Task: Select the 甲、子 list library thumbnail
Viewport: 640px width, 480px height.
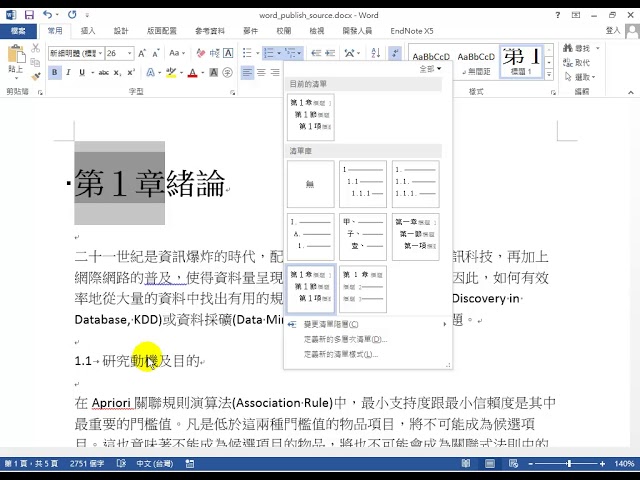Action: (x=363, y=237)
